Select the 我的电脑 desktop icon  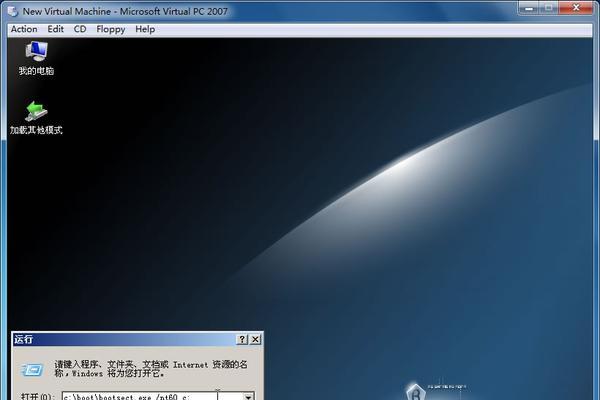pos(36,59)
